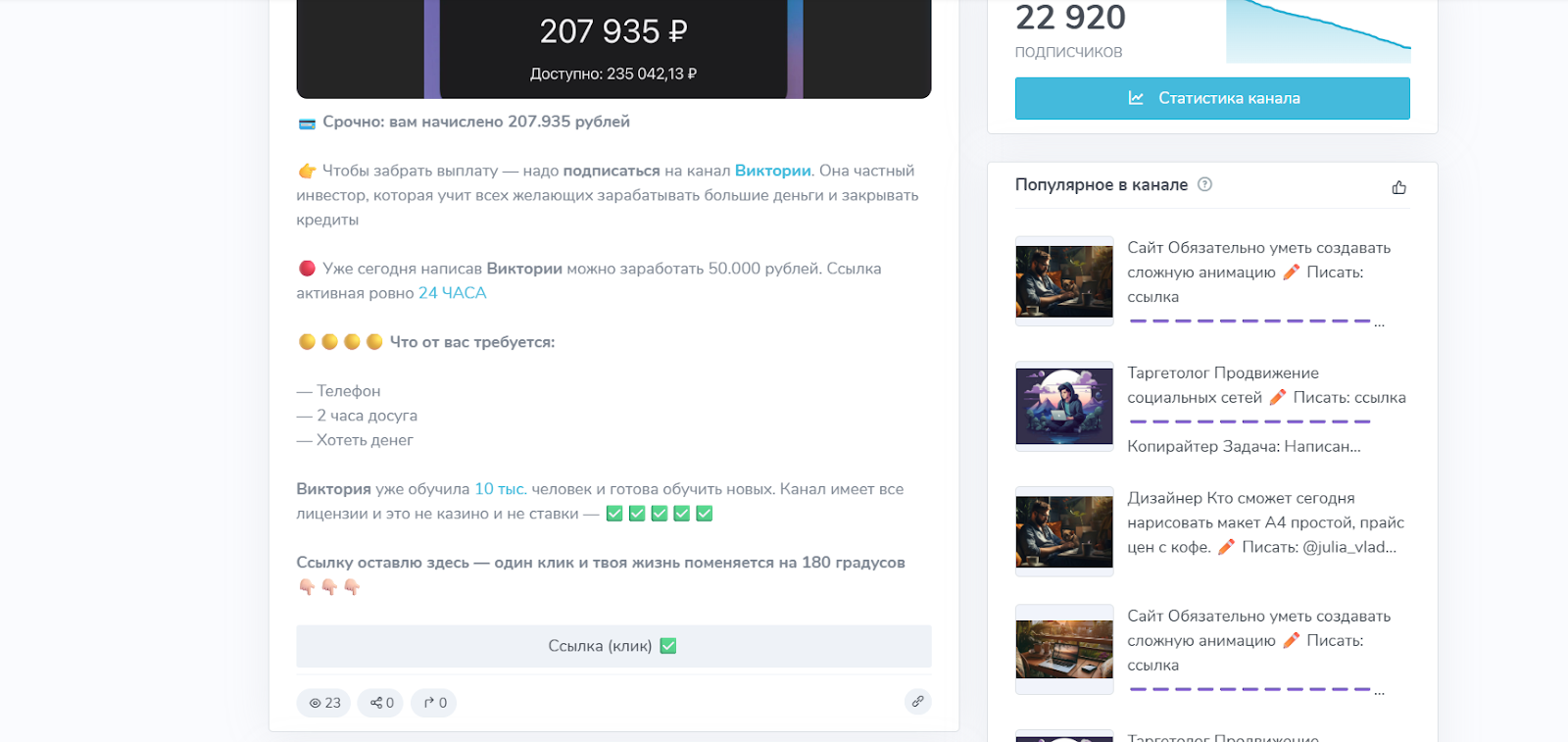Image resolution: width=1568 pixels, height=742 pixels.
Task: Open Дизайнер popular post thumbnail
Action: pyautogui.click(x=1064, y=531)
